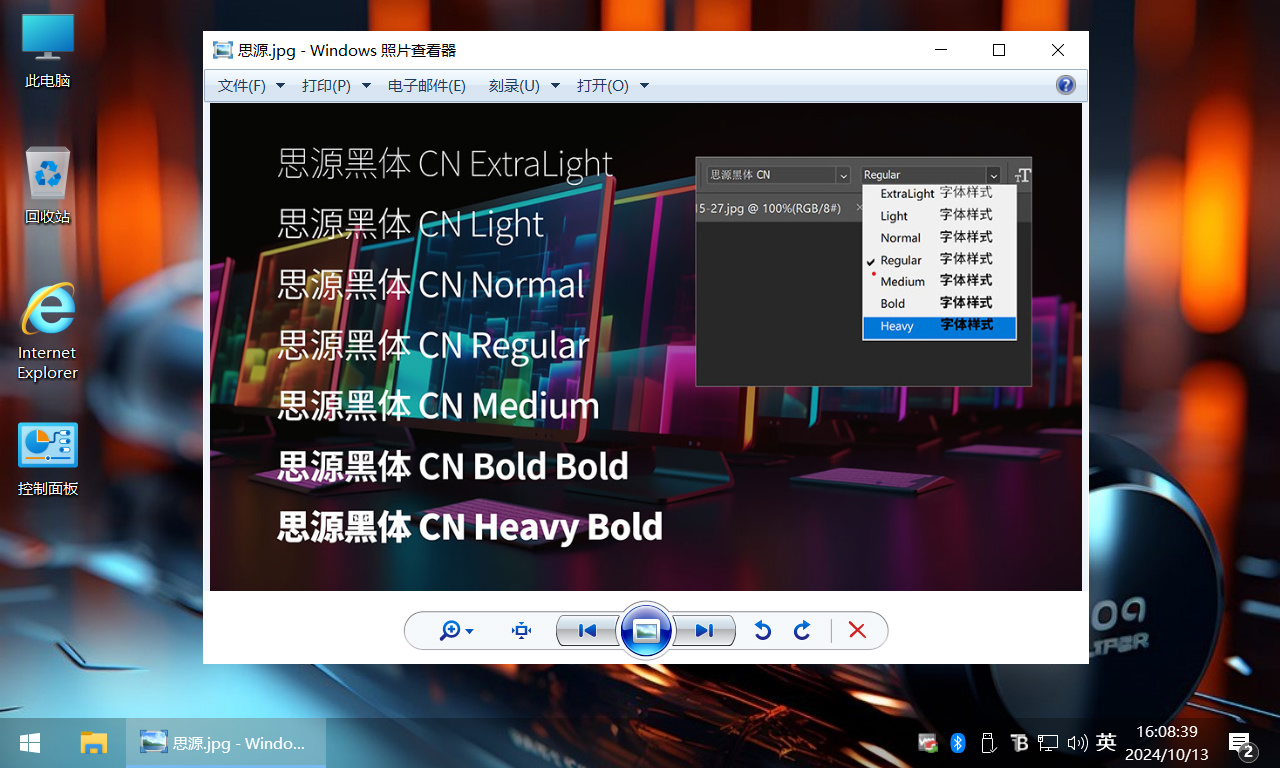Click the Bluetooth tray icon
The width and height of the screenshot is (1280, 768).
[x=957, y=743]
